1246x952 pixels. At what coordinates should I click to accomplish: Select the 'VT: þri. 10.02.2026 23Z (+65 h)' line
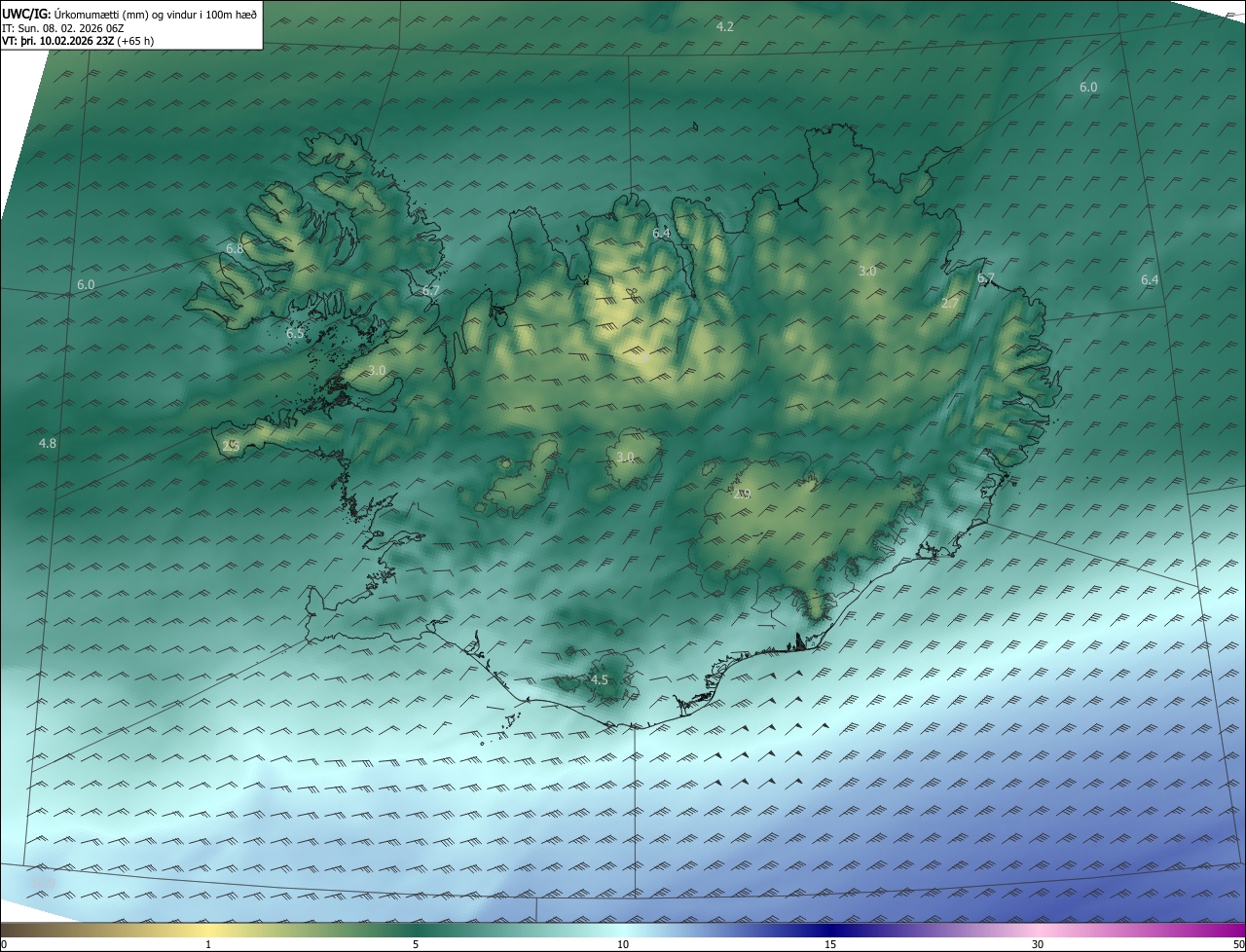point(78,41)
